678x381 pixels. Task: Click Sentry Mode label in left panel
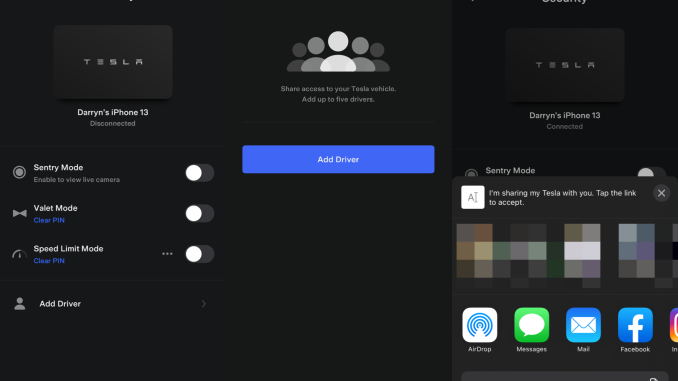click(58, 167)
